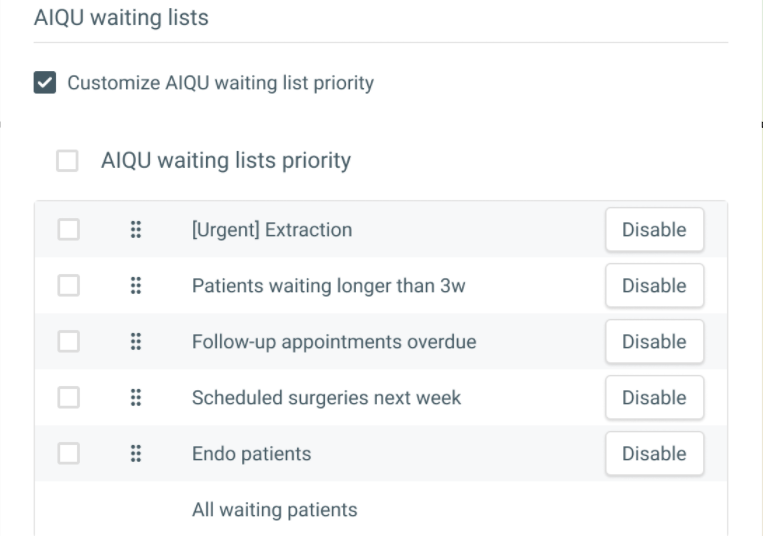
Task: Uncheck Customize AIQU waiting list priority
Action: tap(45, 83)
